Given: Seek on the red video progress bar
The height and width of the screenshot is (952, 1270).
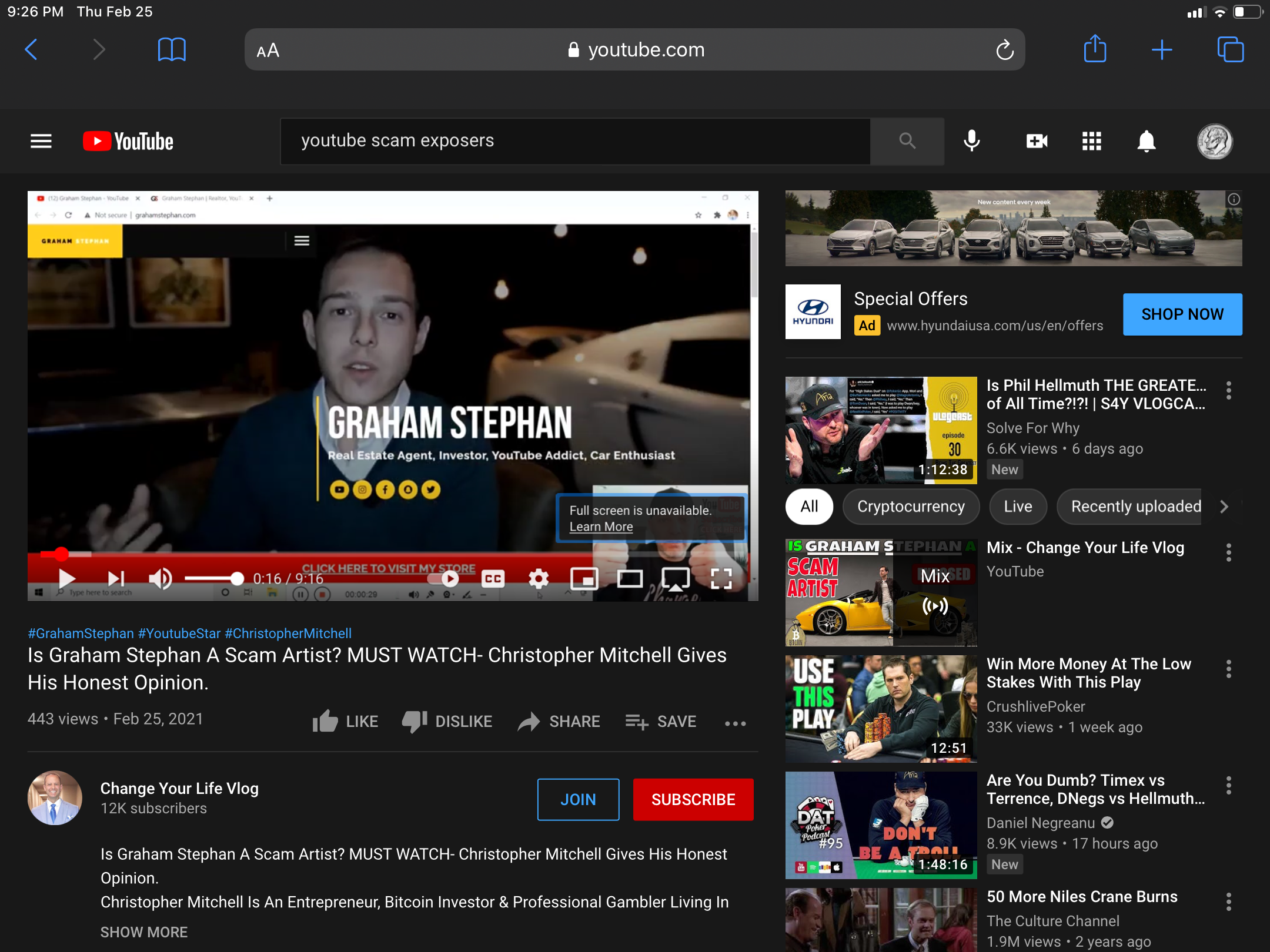Looking at the screenshot, I should [393, 554].
